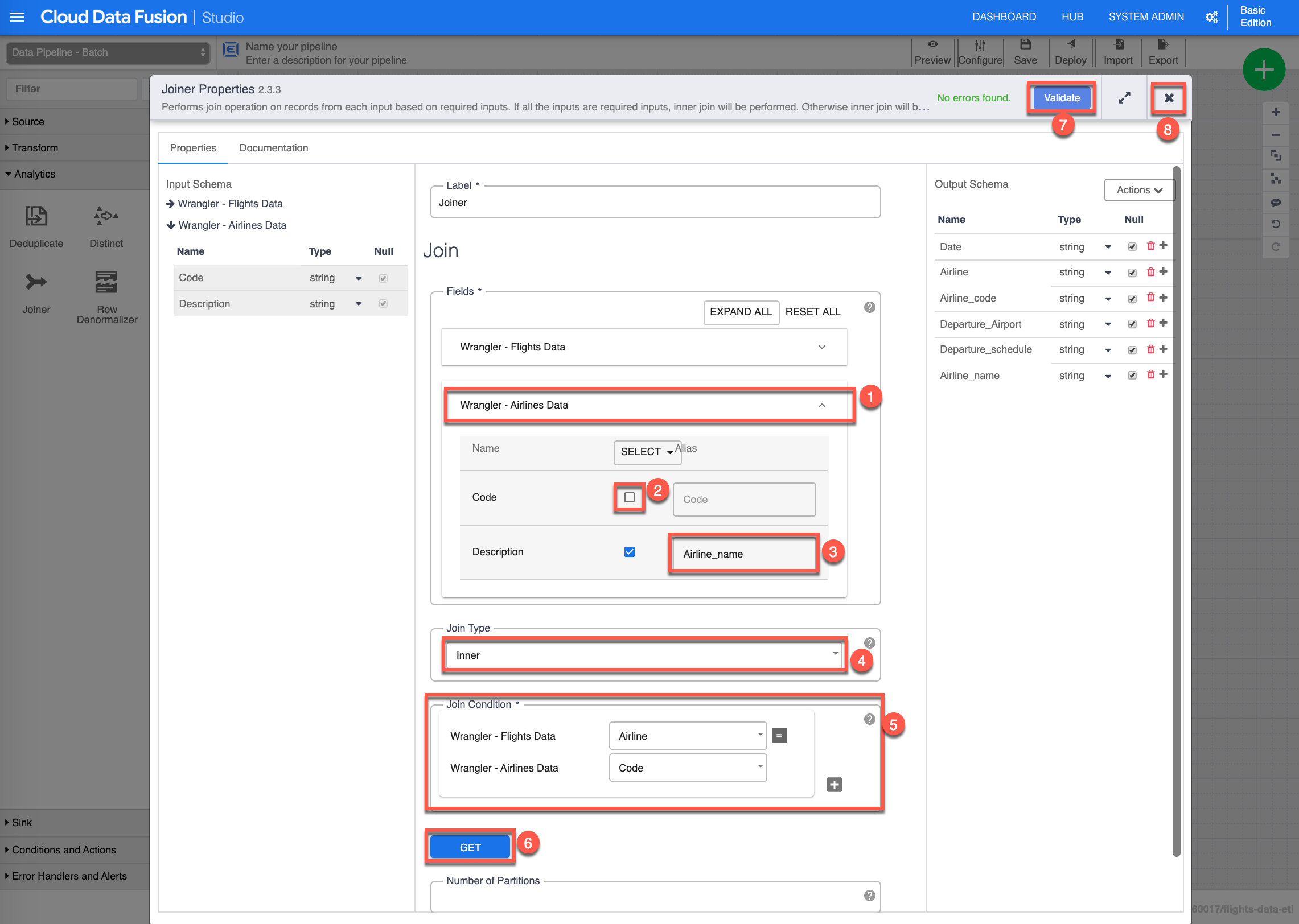Open the Actions dropdown in Output Schema

pyautogui.click(x=1139, y=190)
